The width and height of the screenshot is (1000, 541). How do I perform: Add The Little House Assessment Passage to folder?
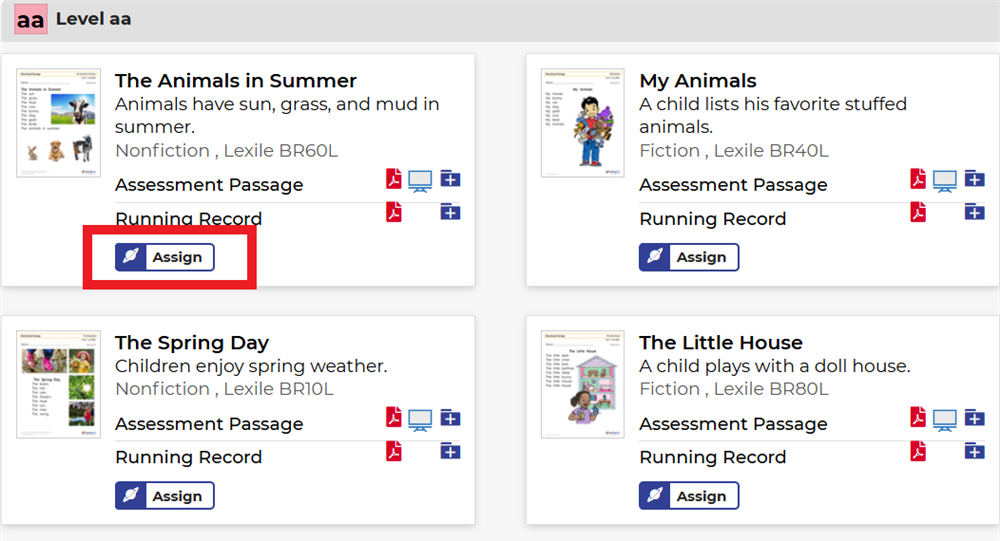click(x=975, y=418)
